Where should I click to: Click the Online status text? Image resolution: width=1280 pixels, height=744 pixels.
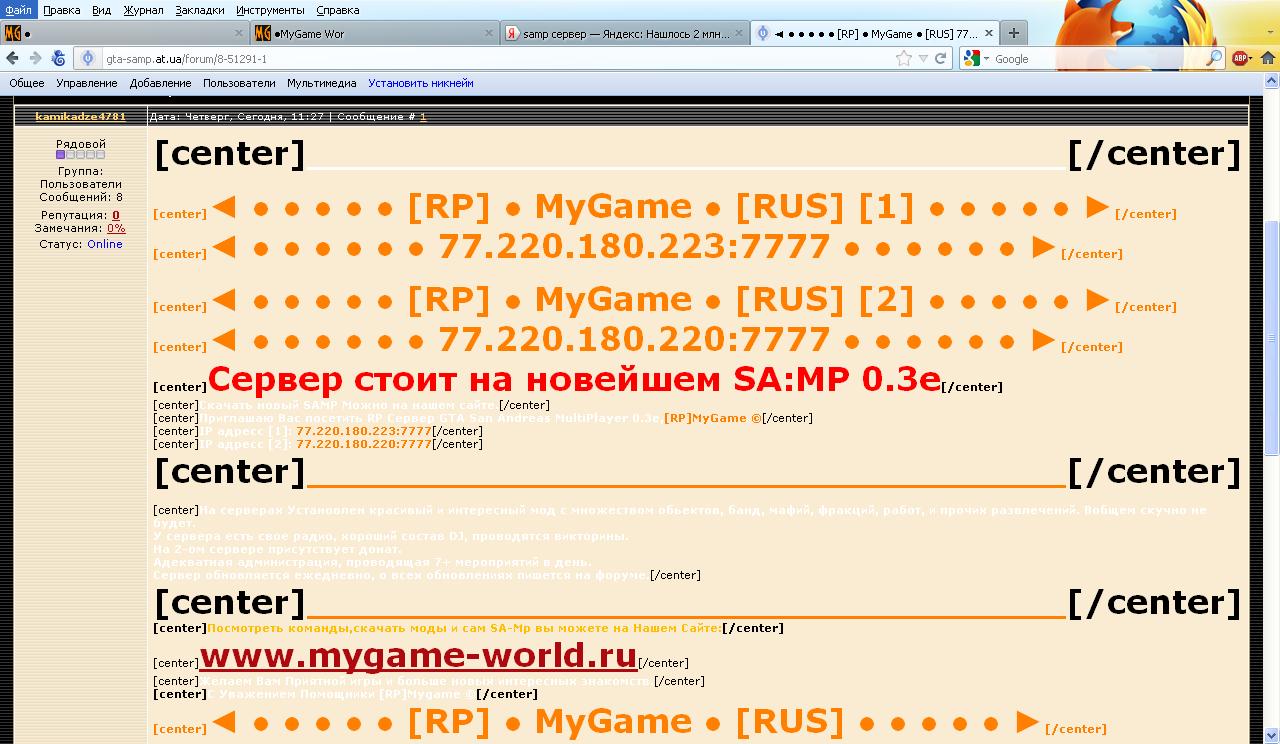[x=105, y=244]
